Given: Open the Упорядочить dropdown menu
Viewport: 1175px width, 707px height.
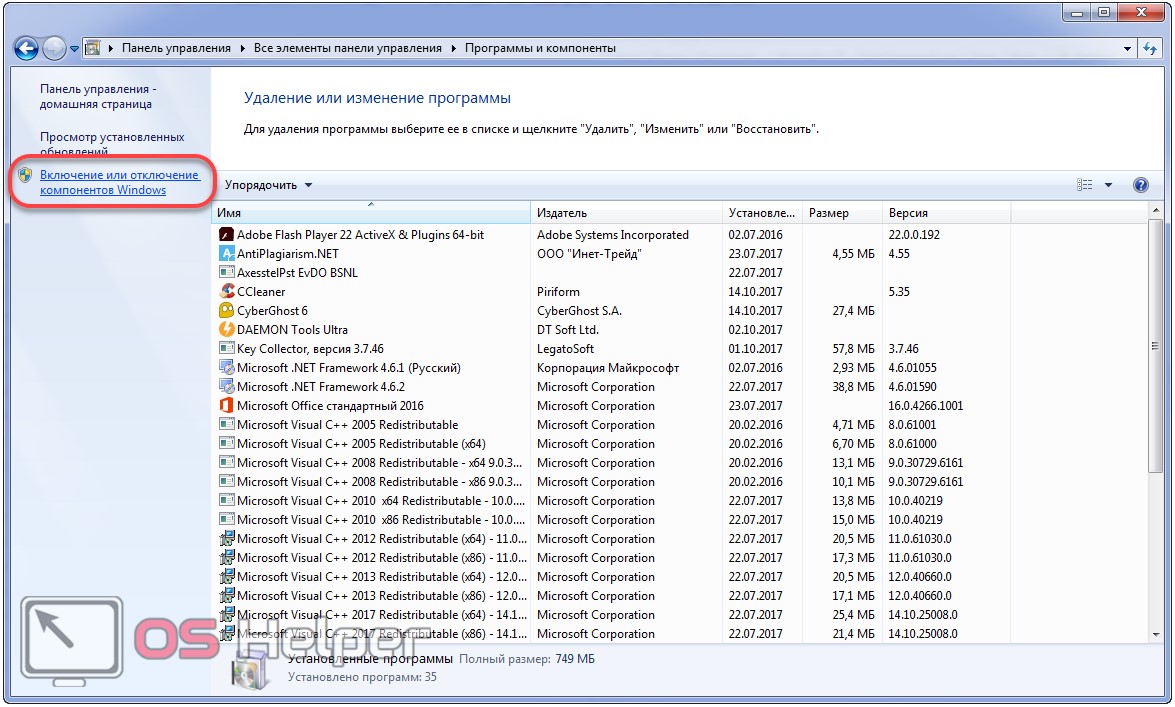Looking at the screenshot, I should [268, 185].
